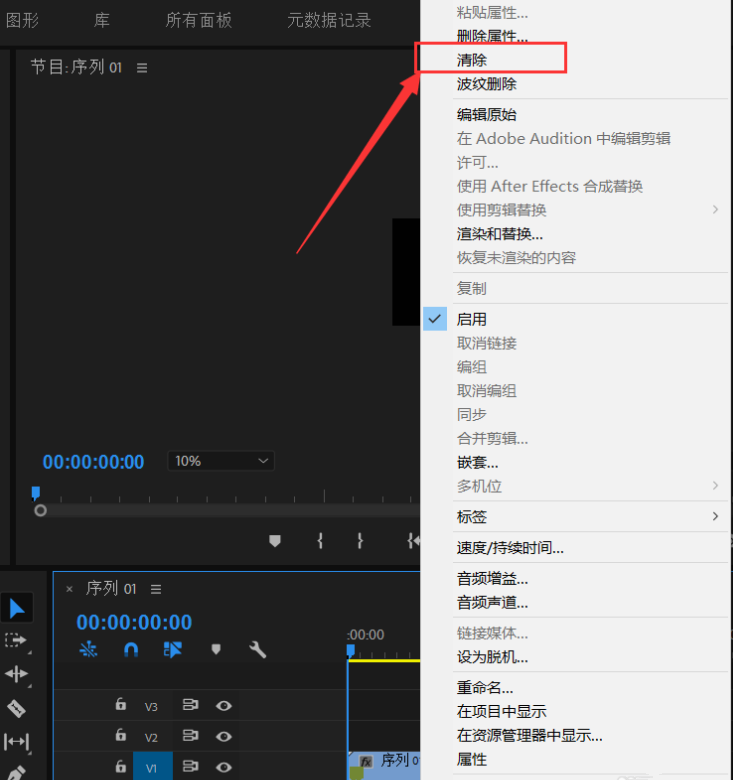This screenshot has height=780, width=733.
Task: Click Add Marker in Program Monitor
Action: click(275, 540)
